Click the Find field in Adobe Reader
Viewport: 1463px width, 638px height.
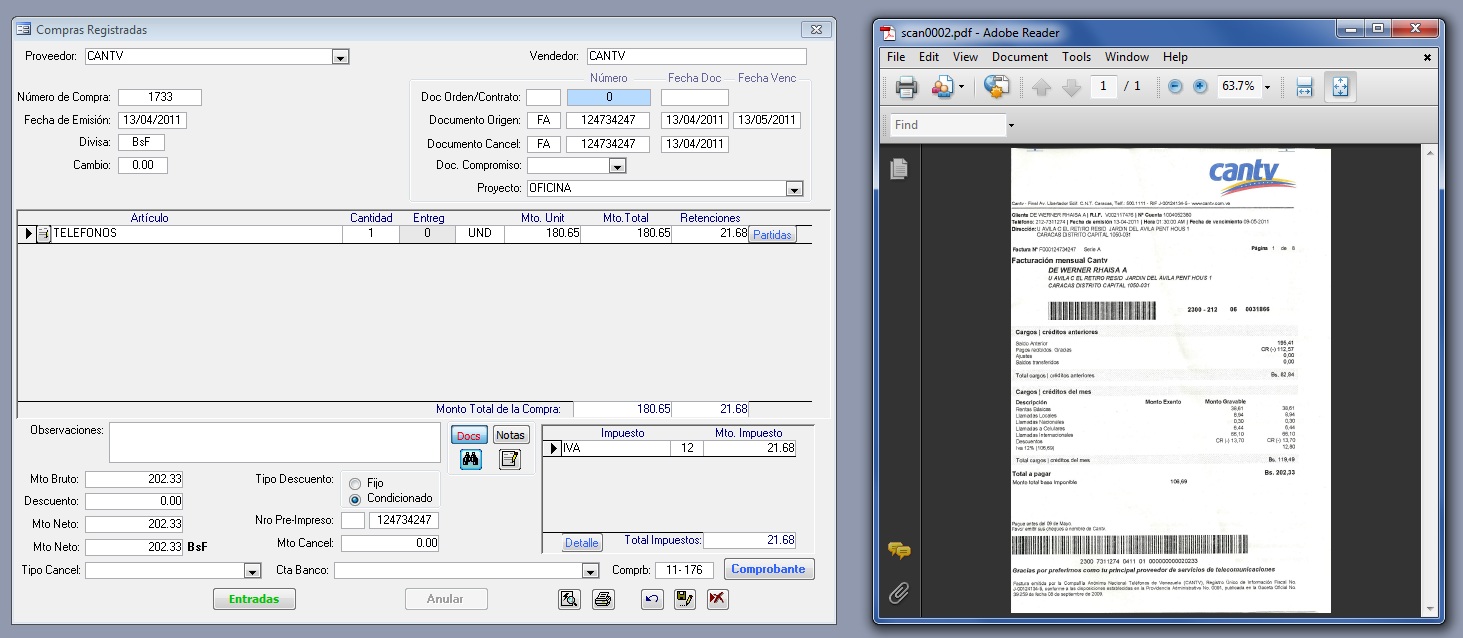click(947, 125)
